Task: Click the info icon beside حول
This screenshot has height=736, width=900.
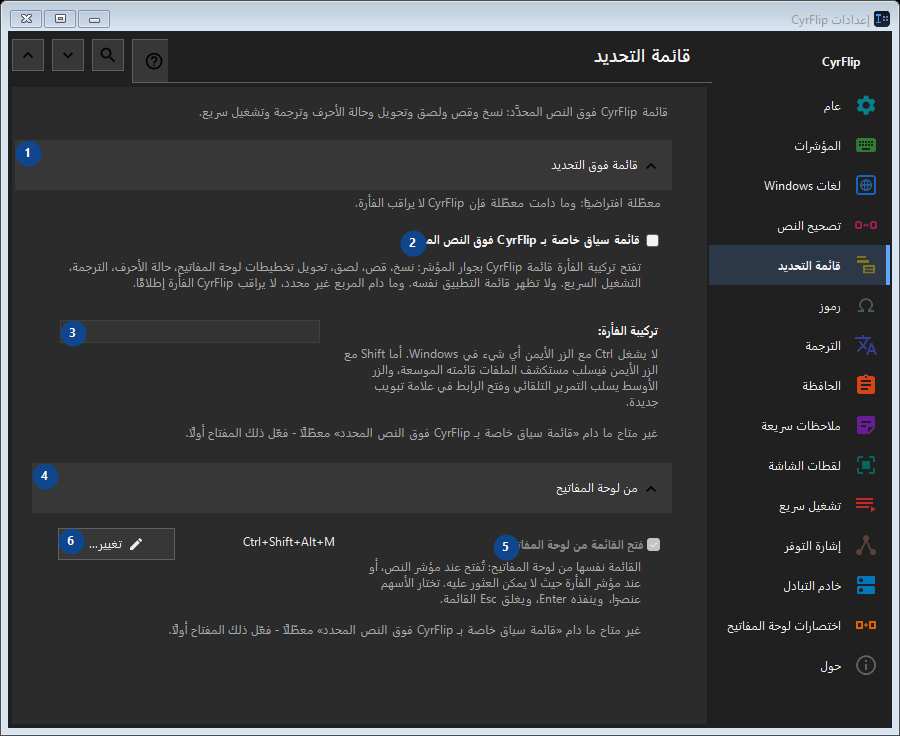Action: click(x=866, y=665)
